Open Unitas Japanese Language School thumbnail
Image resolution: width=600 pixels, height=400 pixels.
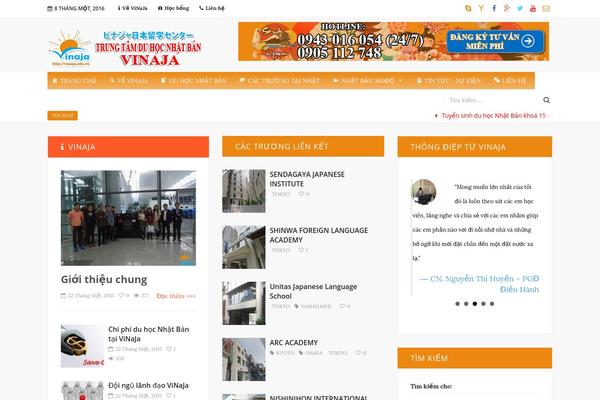coord(244,303)
